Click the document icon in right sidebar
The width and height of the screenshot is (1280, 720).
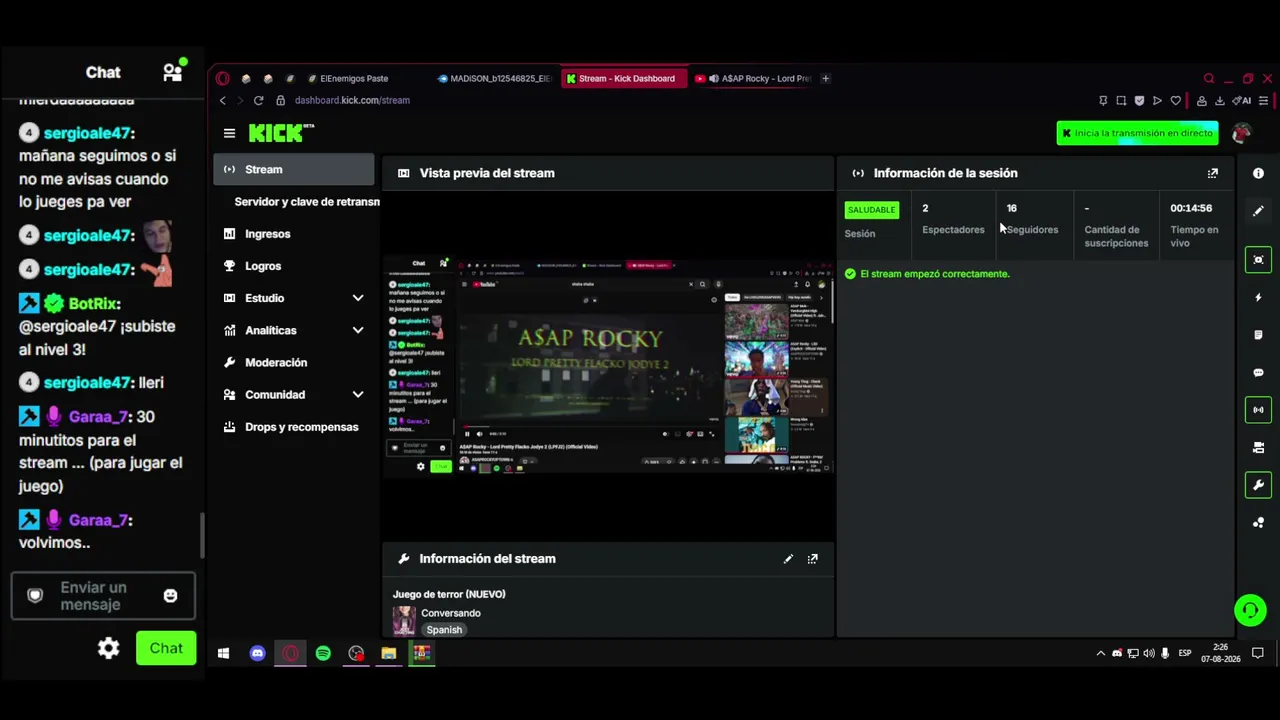1258,335
